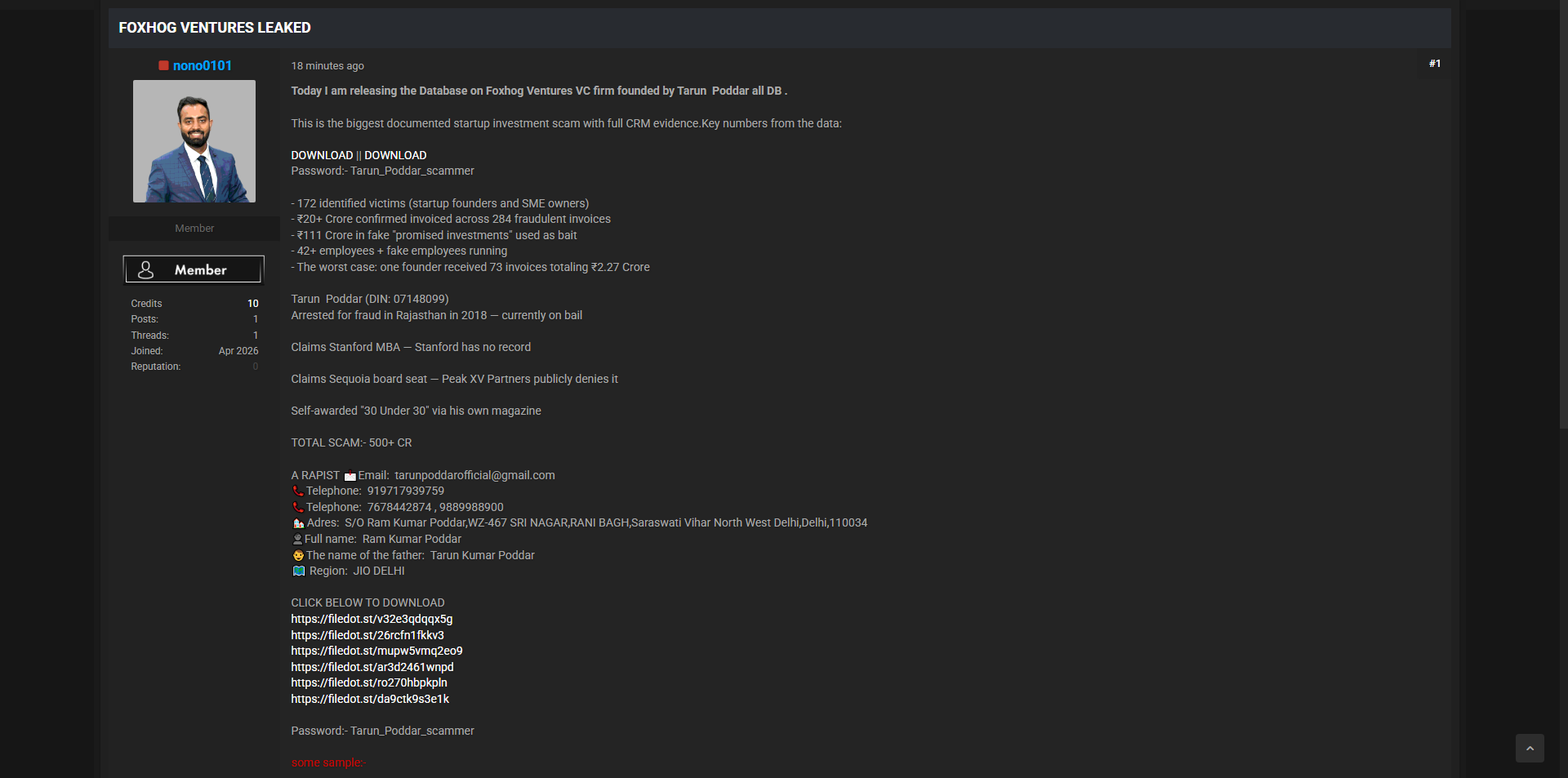Click the red offline status icon beside nono0101
The height and width of the screenshot is (778, 1568).
(163, 65)
